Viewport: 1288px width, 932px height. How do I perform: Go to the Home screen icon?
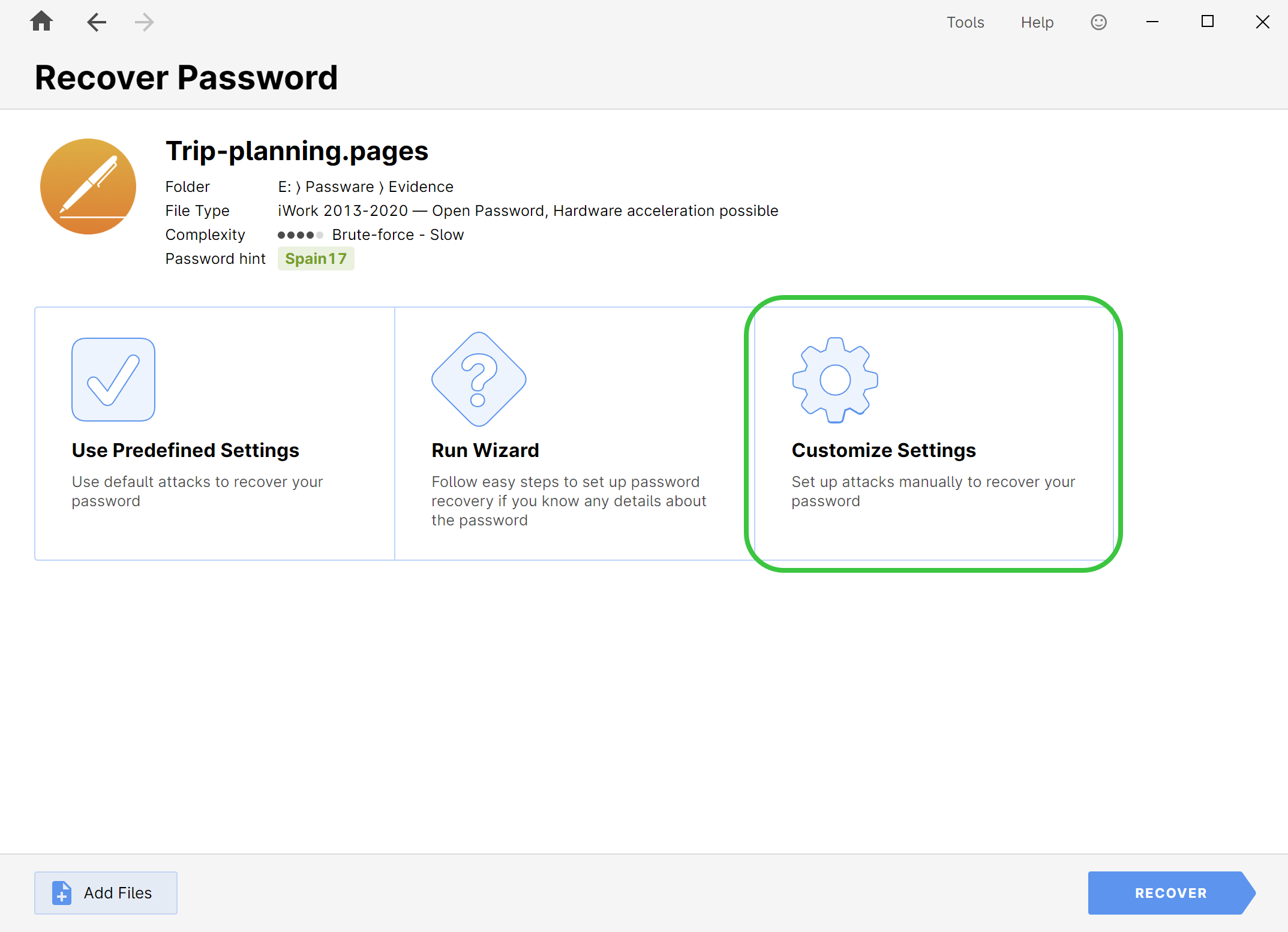click(41, 22)
